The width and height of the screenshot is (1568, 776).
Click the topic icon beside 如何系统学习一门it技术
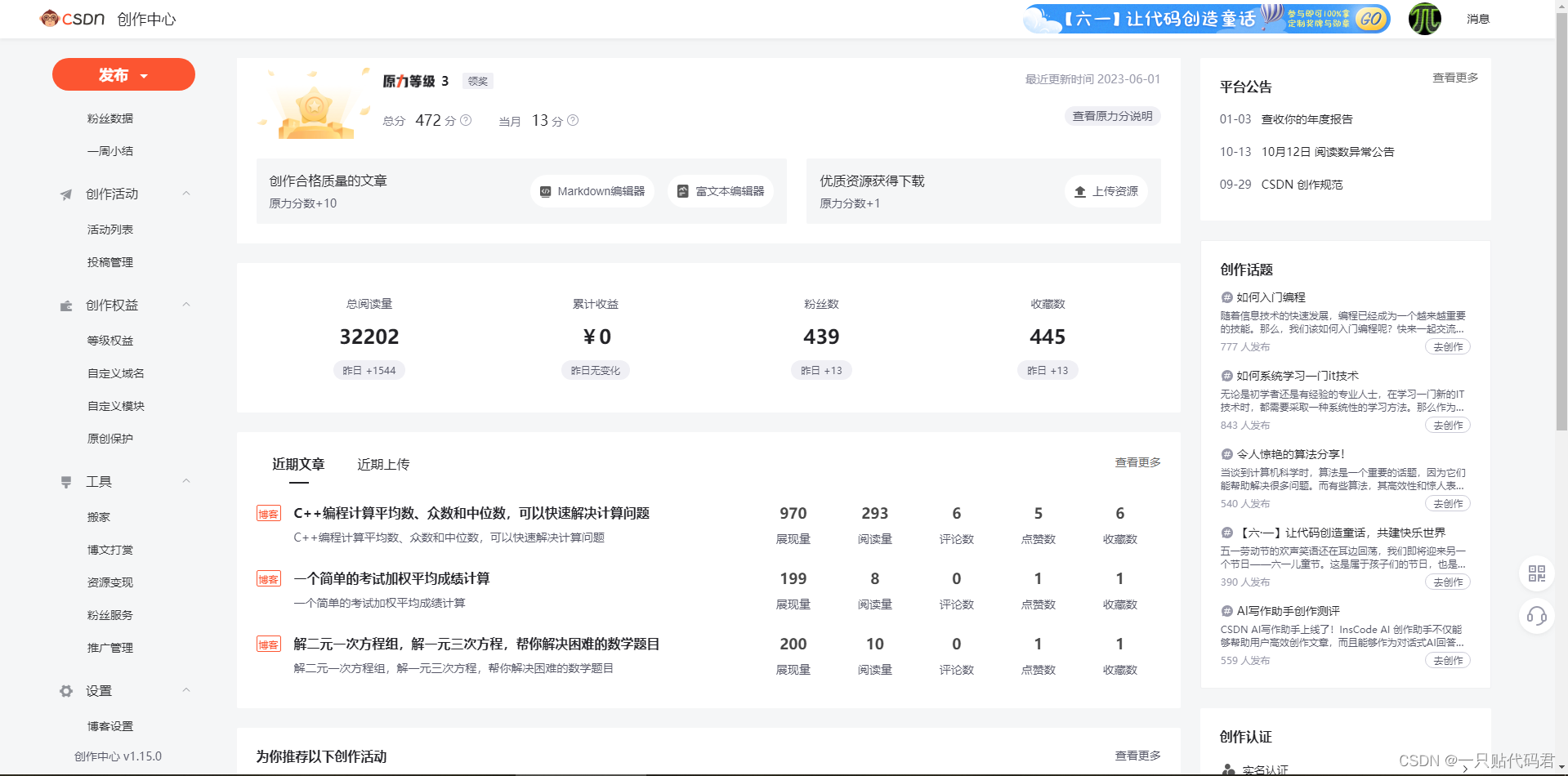tap(1226, 376)
